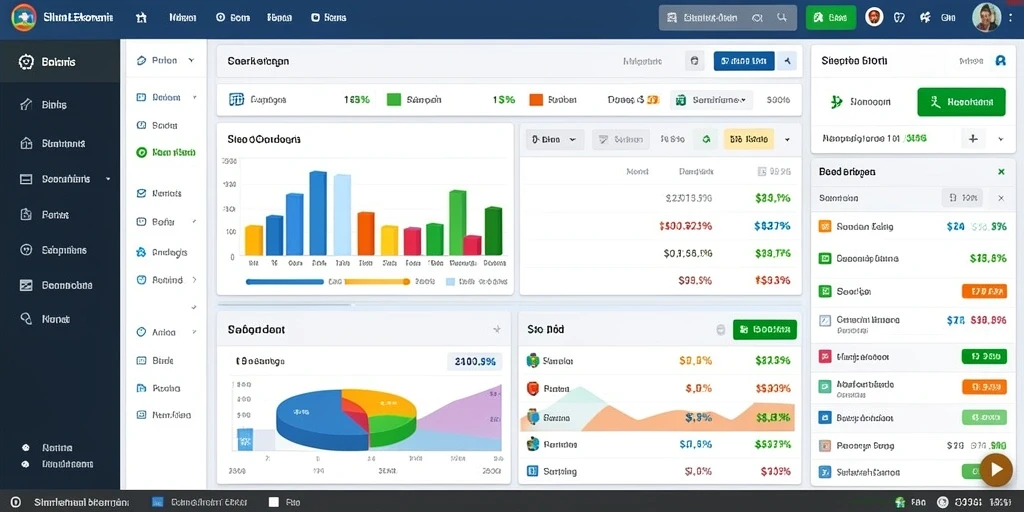Click the green refresh icon above table
Screen dimensions: 1024x512
pyautogui.click(x=705, y=139)
